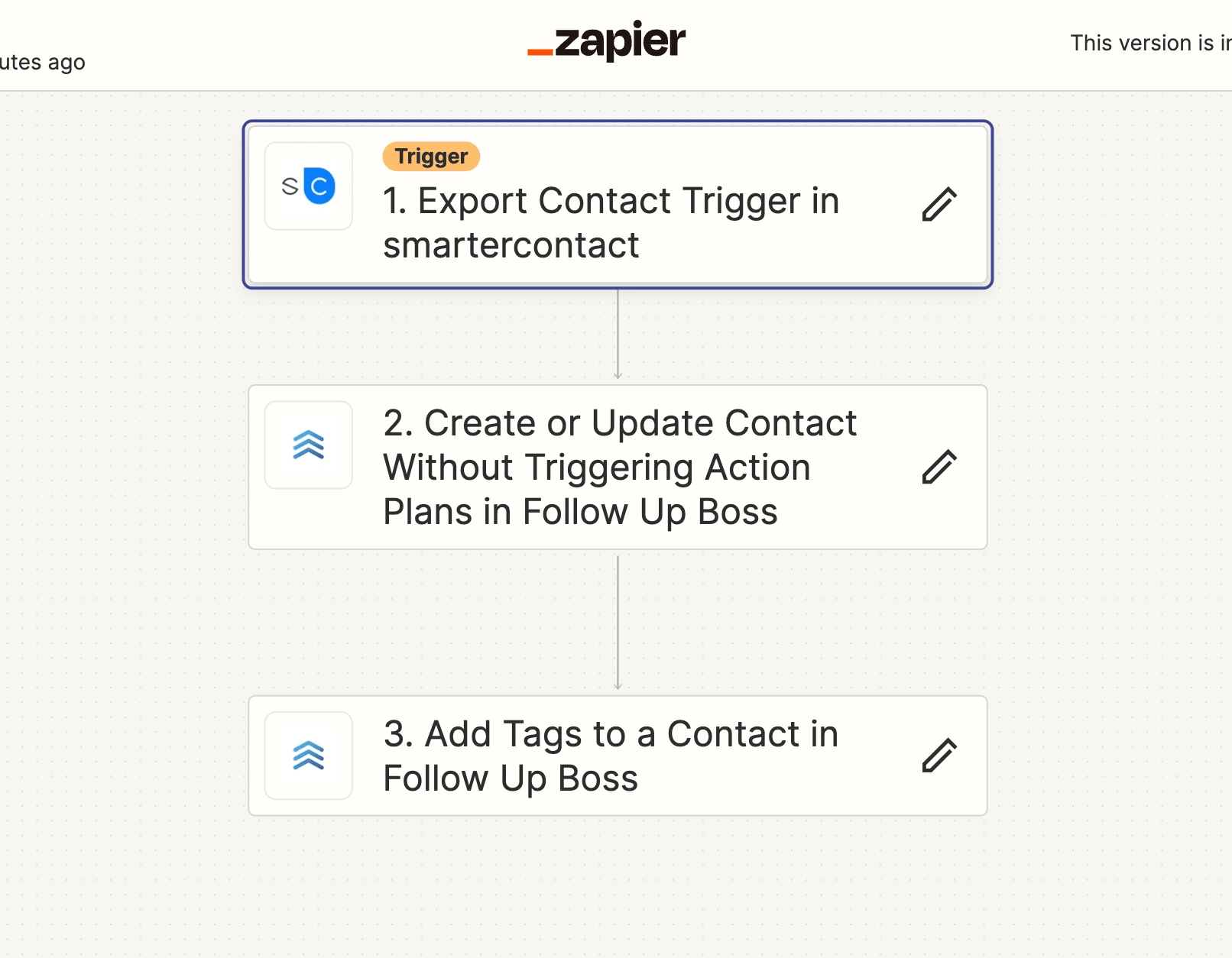Click the Zapier logo in header
1232x958 pixels.
tap(607, 42)
